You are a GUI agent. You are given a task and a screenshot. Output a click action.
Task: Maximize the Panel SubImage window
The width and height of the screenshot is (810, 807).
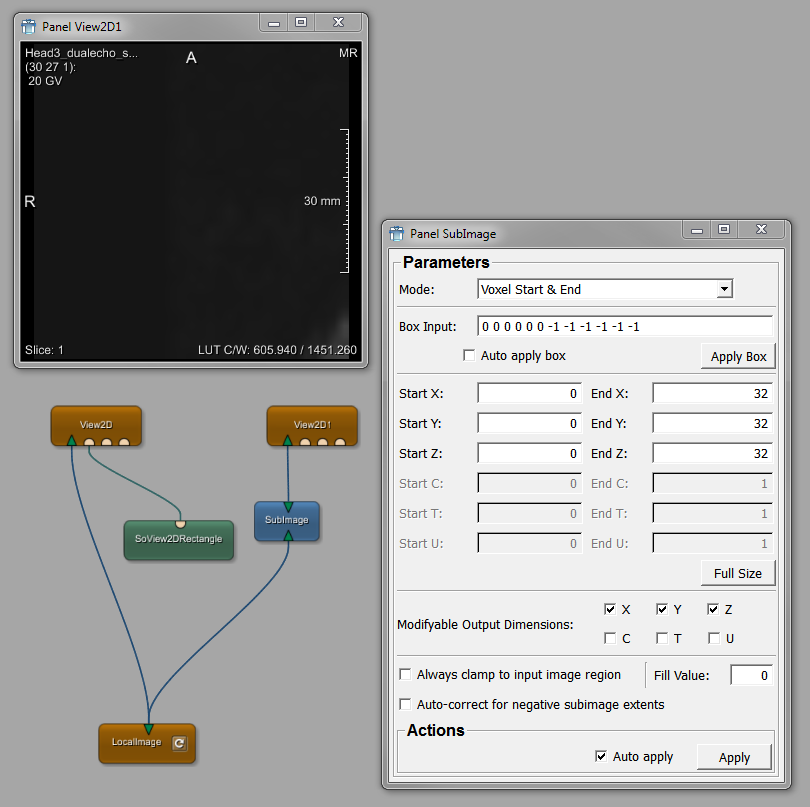pos(724,230)
